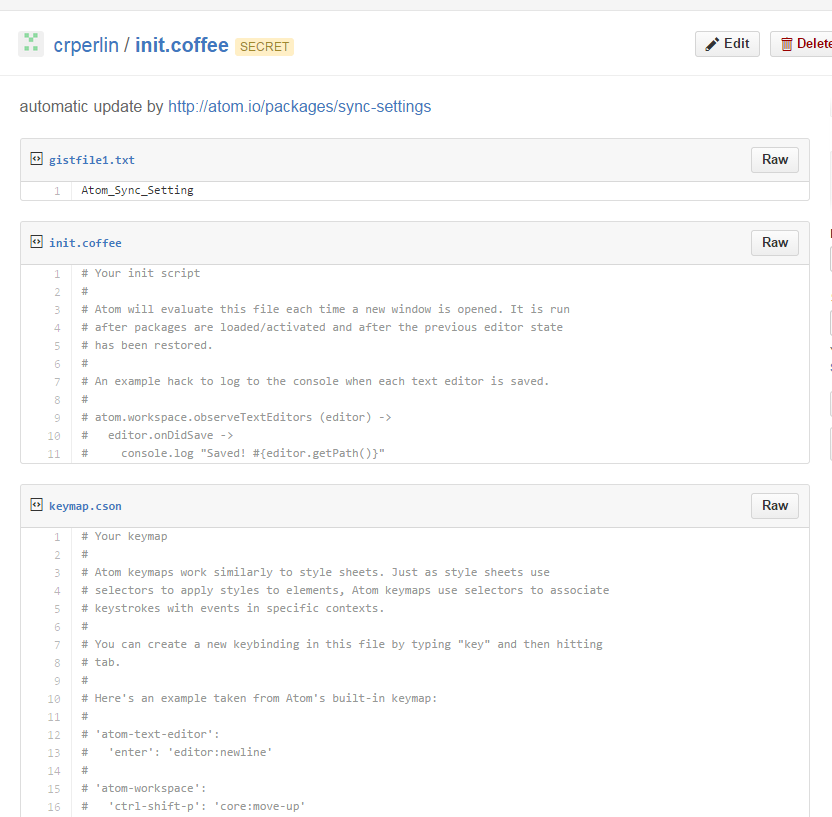Screen dimensions: 832x817
Task: Click the file icon beside keymap.cson
Action: [x=36, y=505]
